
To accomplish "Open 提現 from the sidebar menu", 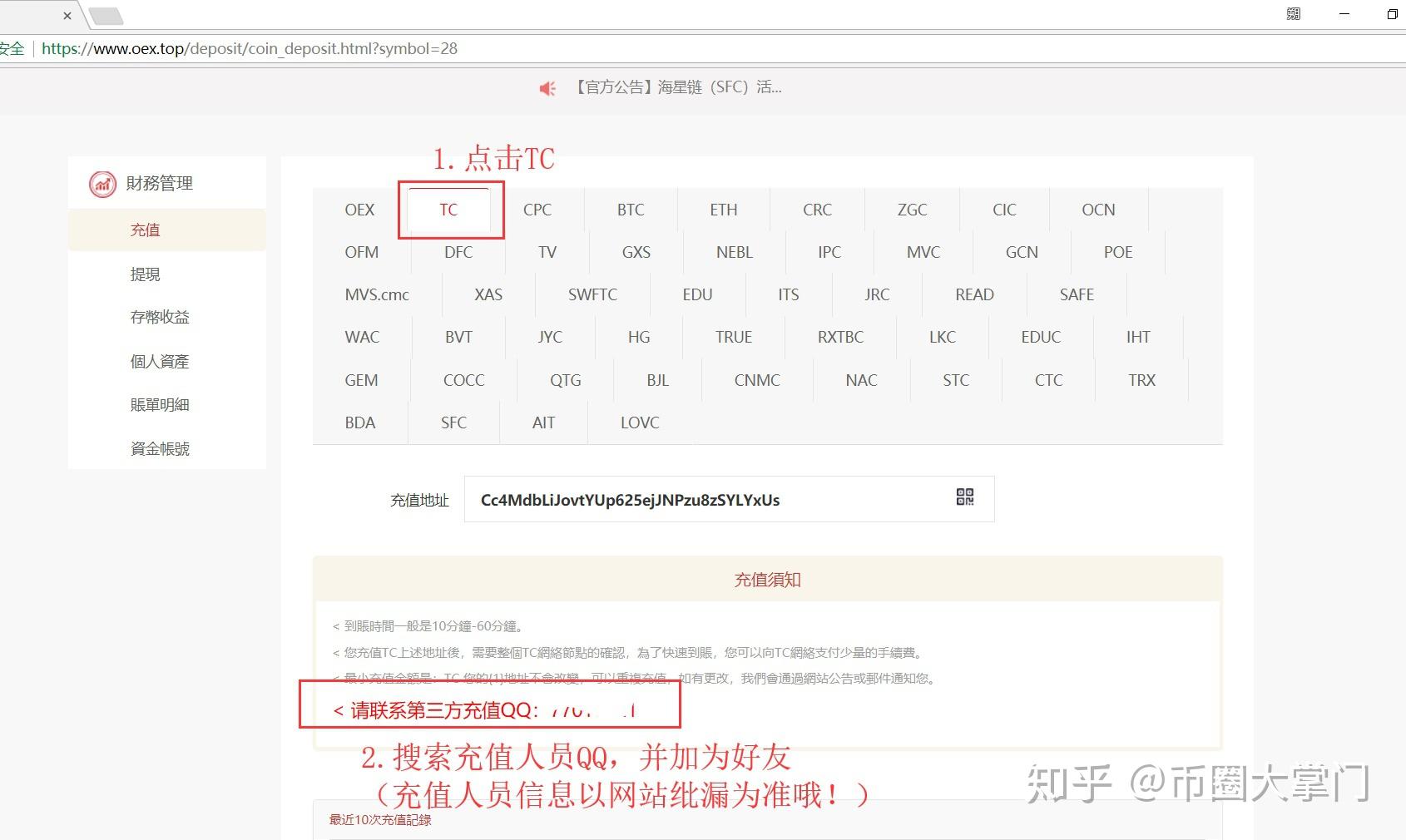I will 146,274.
